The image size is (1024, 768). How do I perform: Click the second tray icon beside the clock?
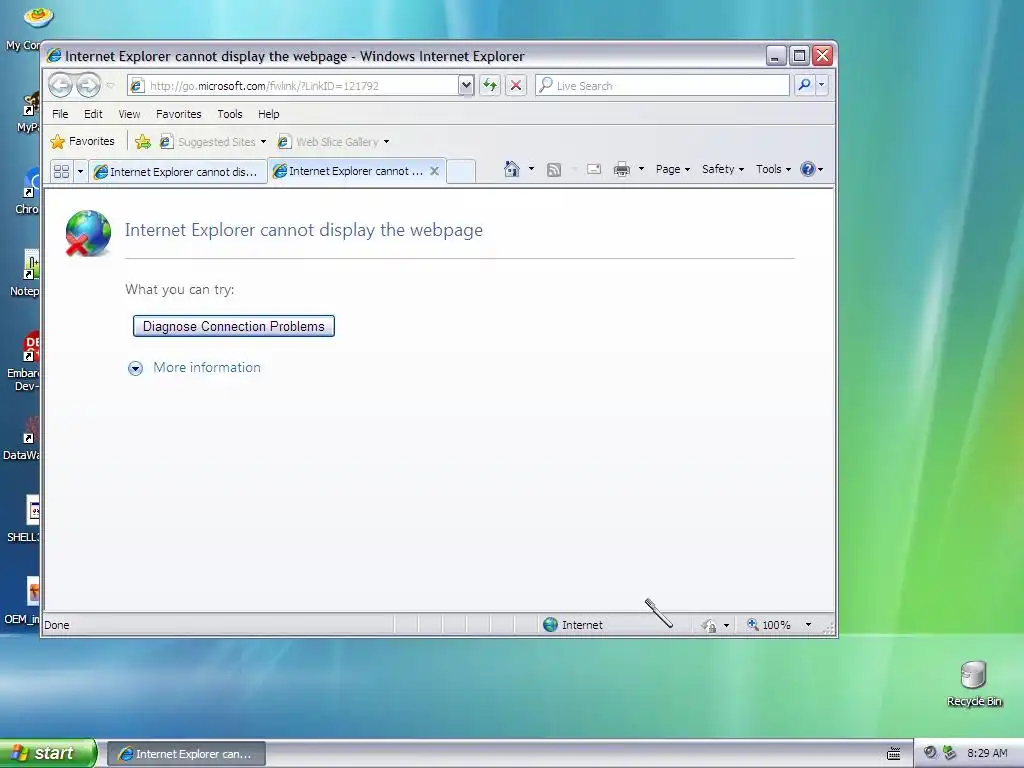click(949, 753)
